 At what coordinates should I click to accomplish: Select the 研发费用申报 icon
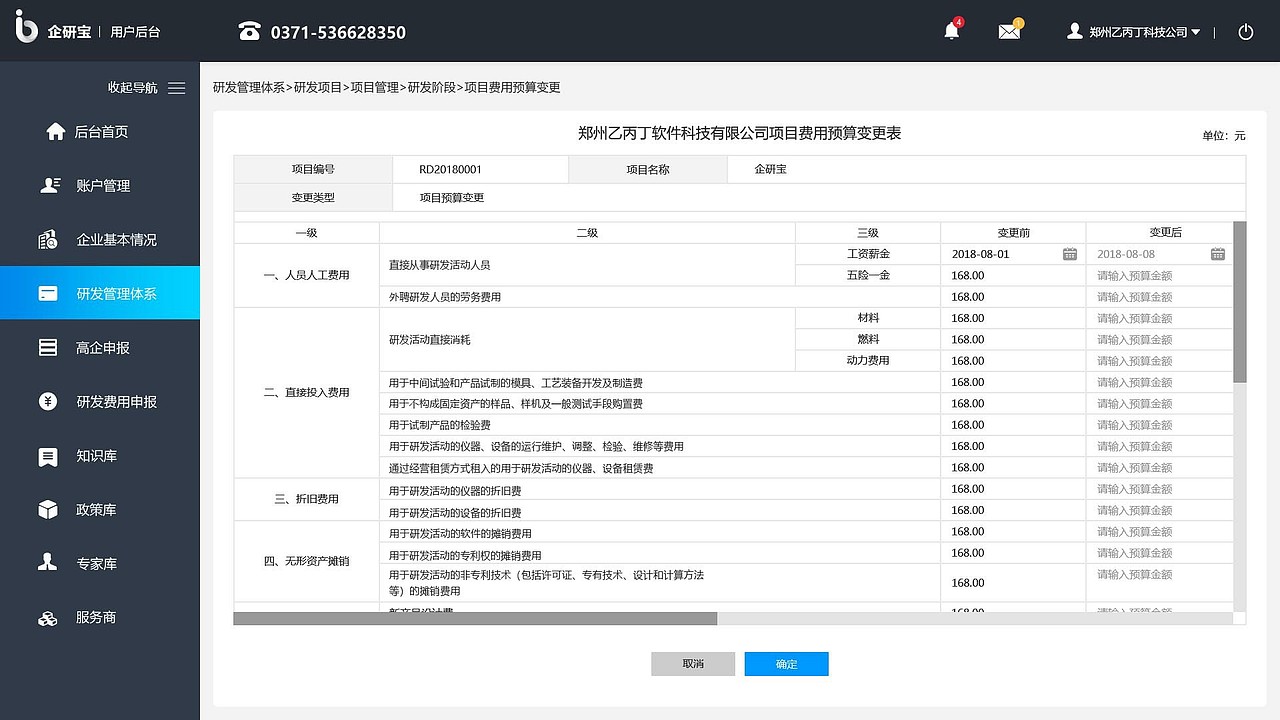(x=47, y=401)
